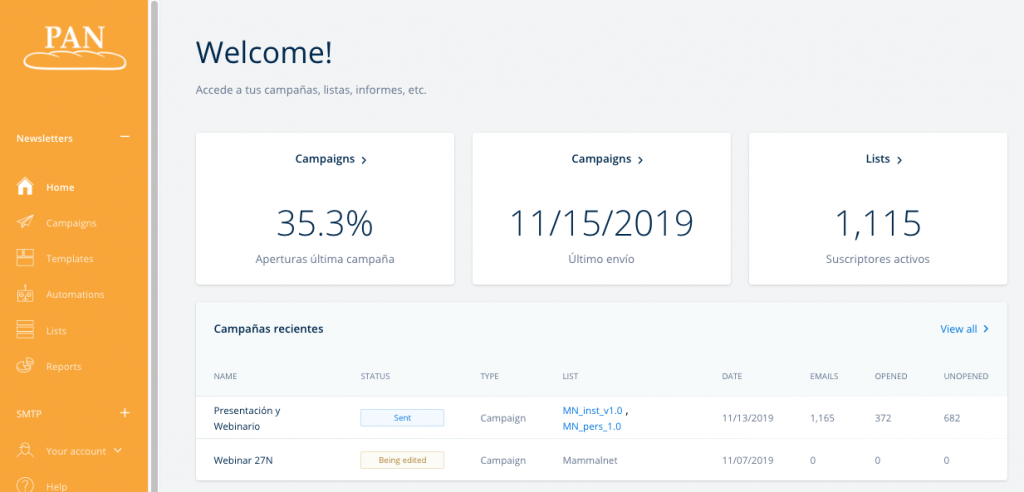Click the Lists stacked rows icon

(x=26, y=330)
